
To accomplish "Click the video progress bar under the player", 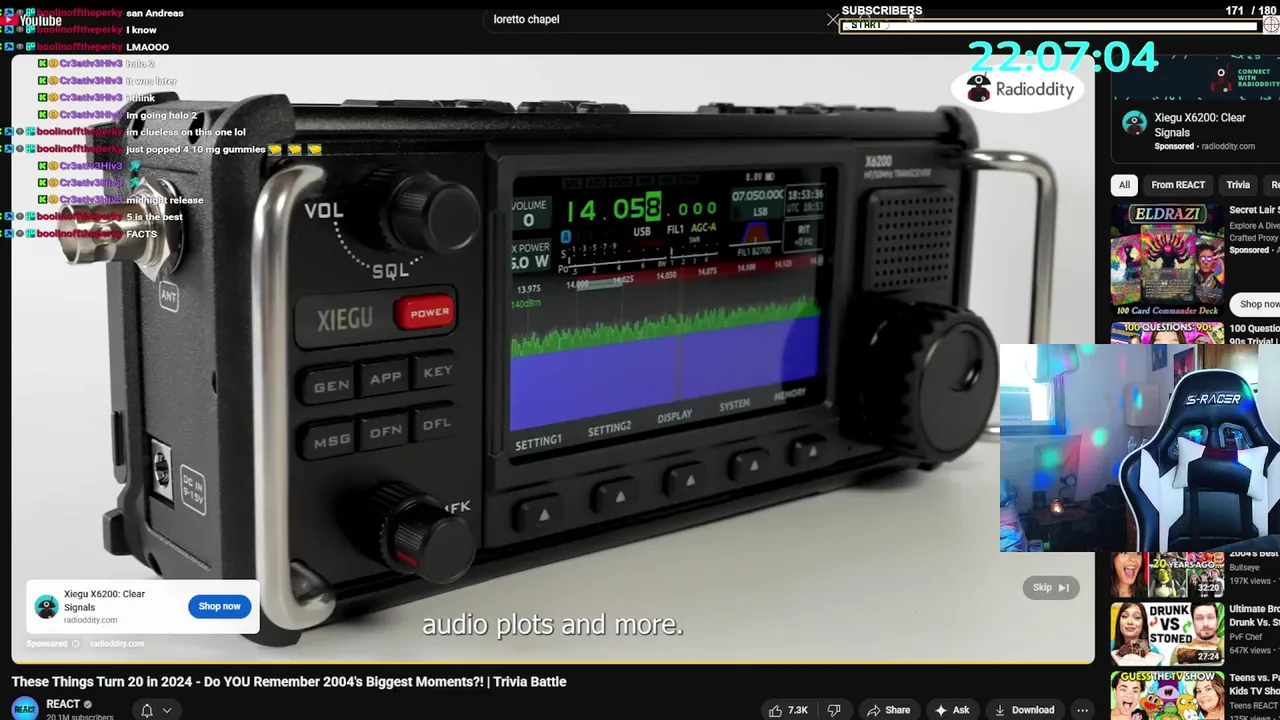I will pos(553,663).
